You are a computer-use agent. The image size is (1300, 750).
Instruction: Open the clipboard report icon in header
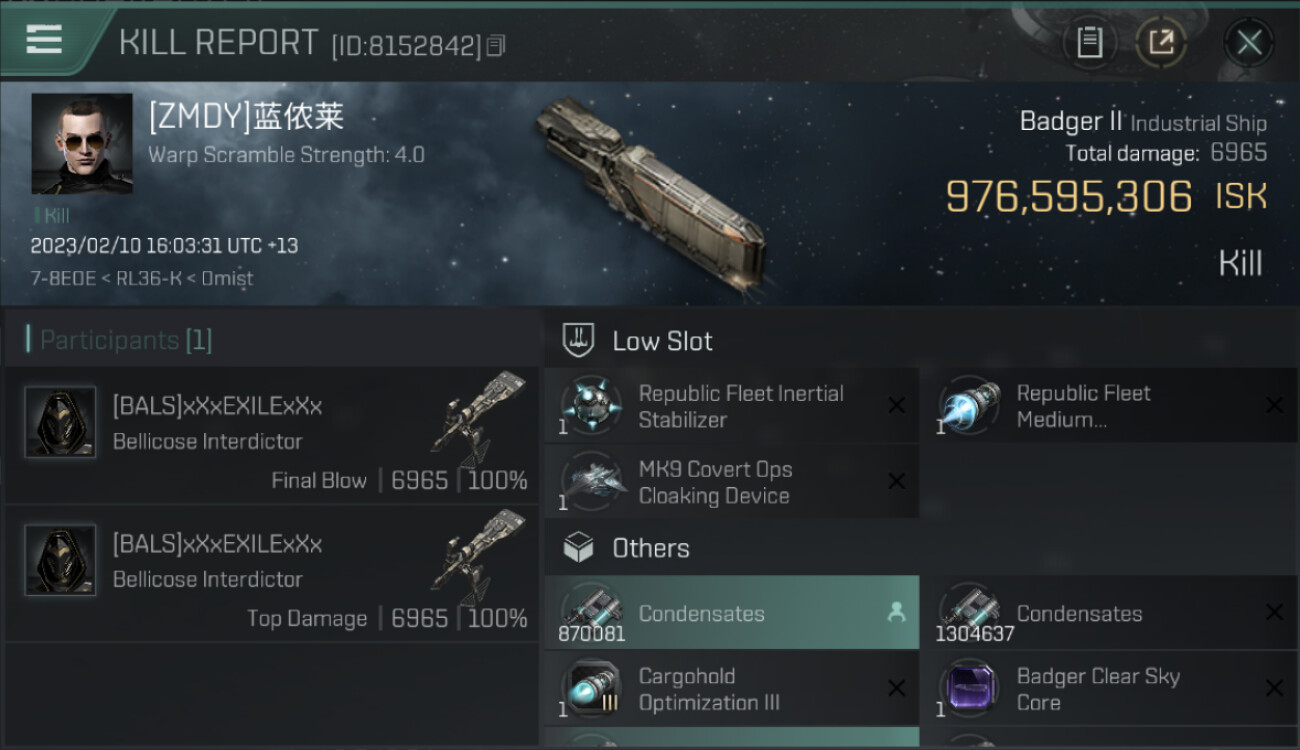click(x=1089, y=42)
